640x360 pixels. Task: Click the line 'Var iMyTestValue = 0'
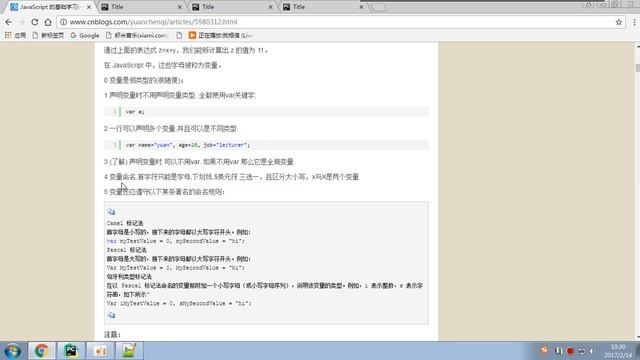coord(179,303)
